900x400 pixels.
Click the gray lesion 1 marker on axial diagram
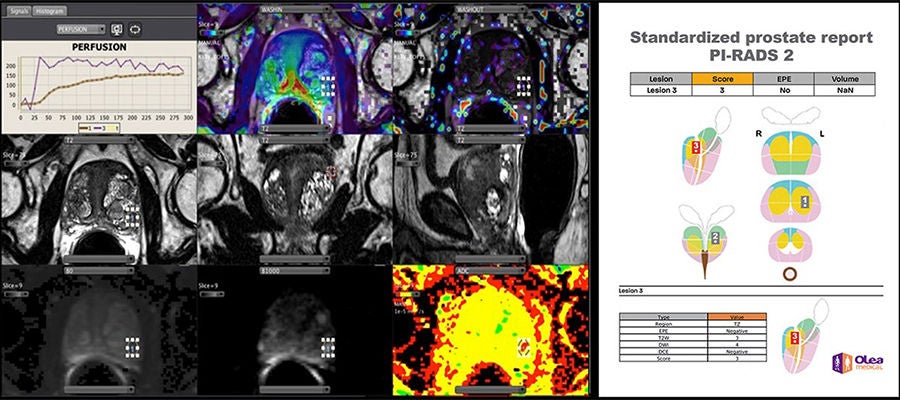pos(804,202)
